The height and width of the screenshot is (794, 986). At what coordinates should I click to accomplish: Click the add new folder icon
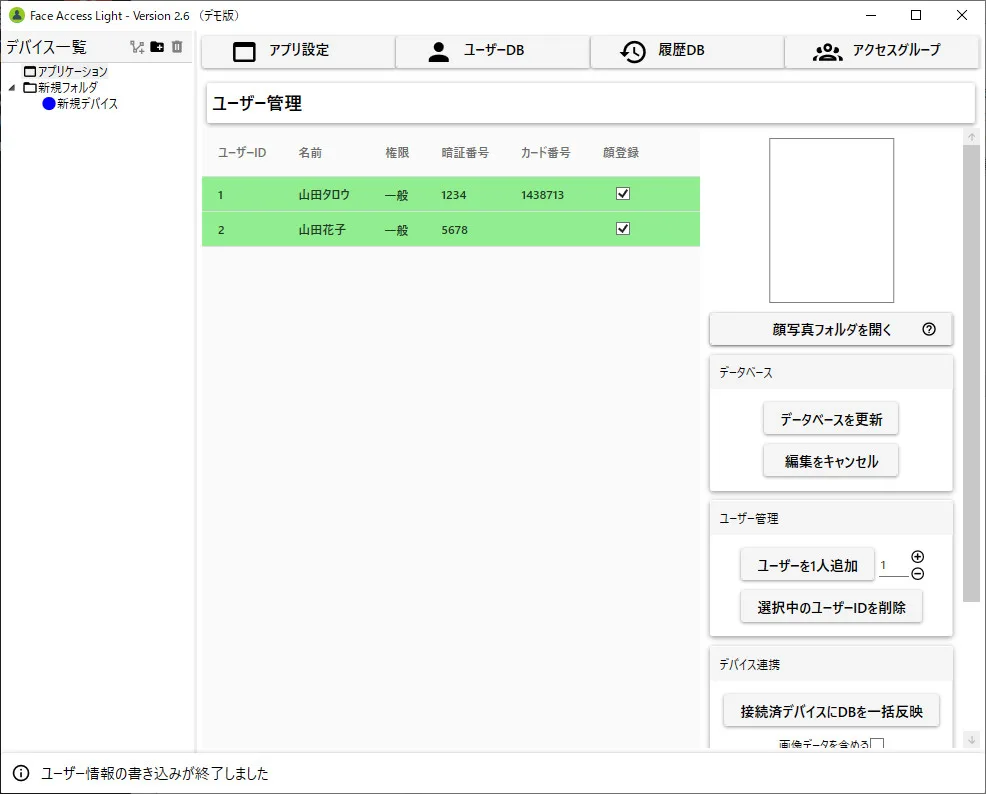click(x=157, y=47)
